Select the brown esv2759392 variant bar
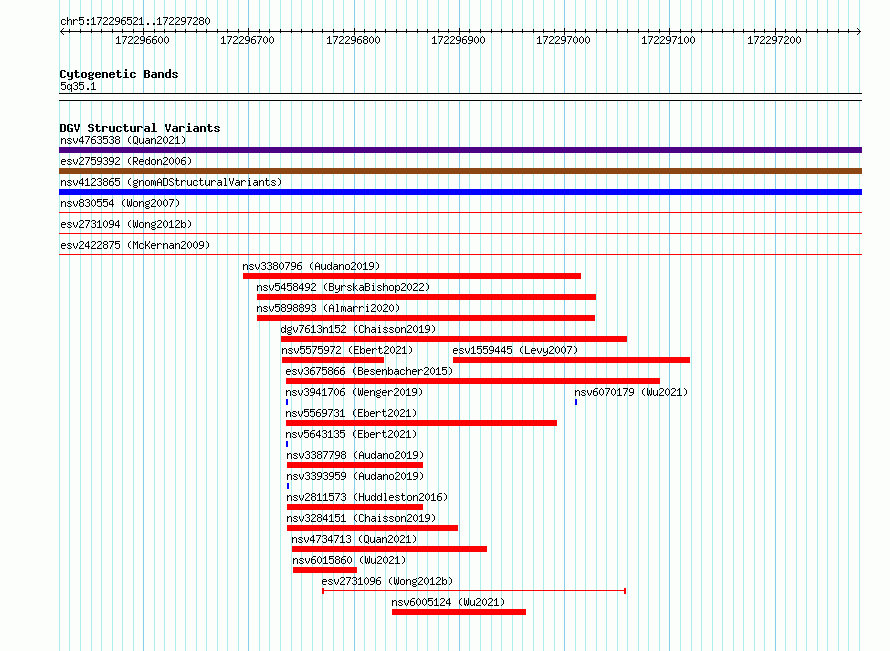This screenshot has width=890, height=651. [460, 171]
